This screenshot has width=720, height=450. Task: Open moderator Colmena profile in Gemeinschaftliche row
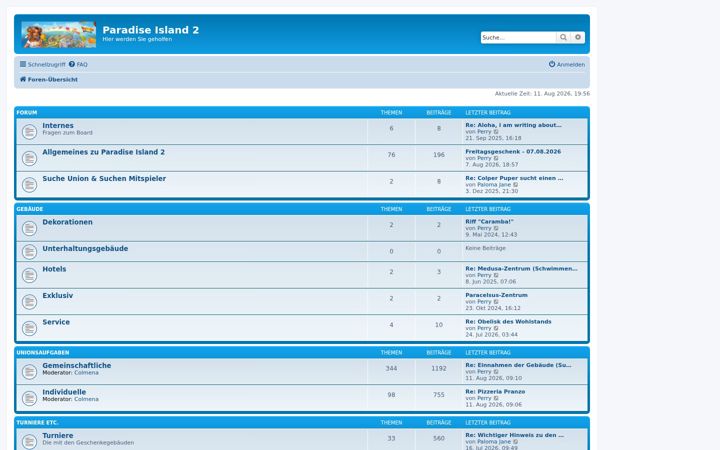(86, 373)
